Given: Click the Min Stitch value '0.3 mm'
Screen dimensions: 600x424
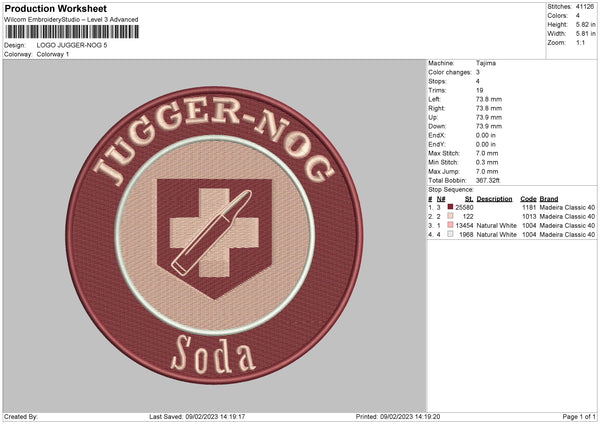Looking at the screenshot, I should (487, 162).
